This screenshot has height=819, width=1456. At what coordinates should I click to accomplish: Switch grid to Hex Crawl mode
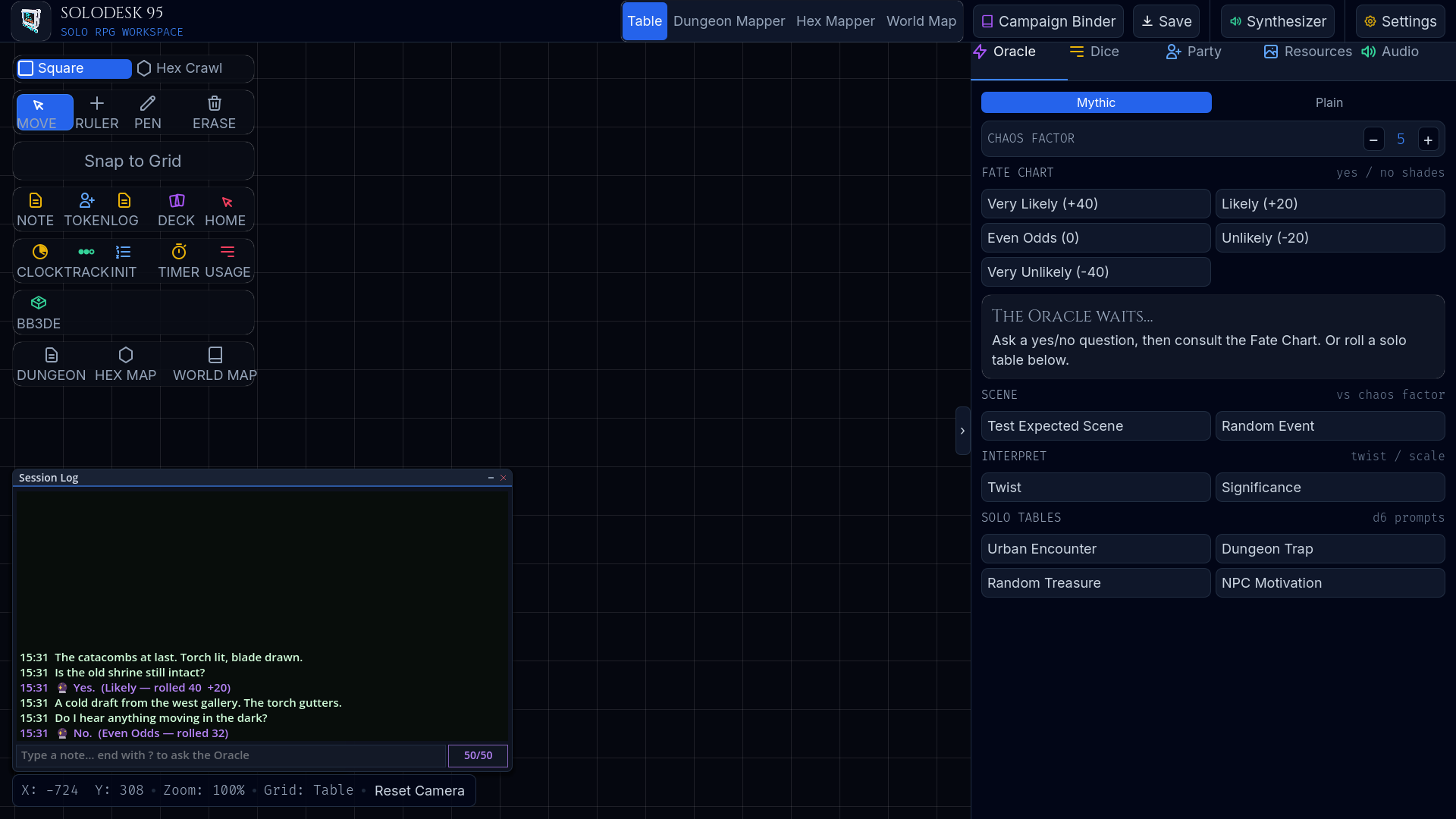tap(193, 68)
